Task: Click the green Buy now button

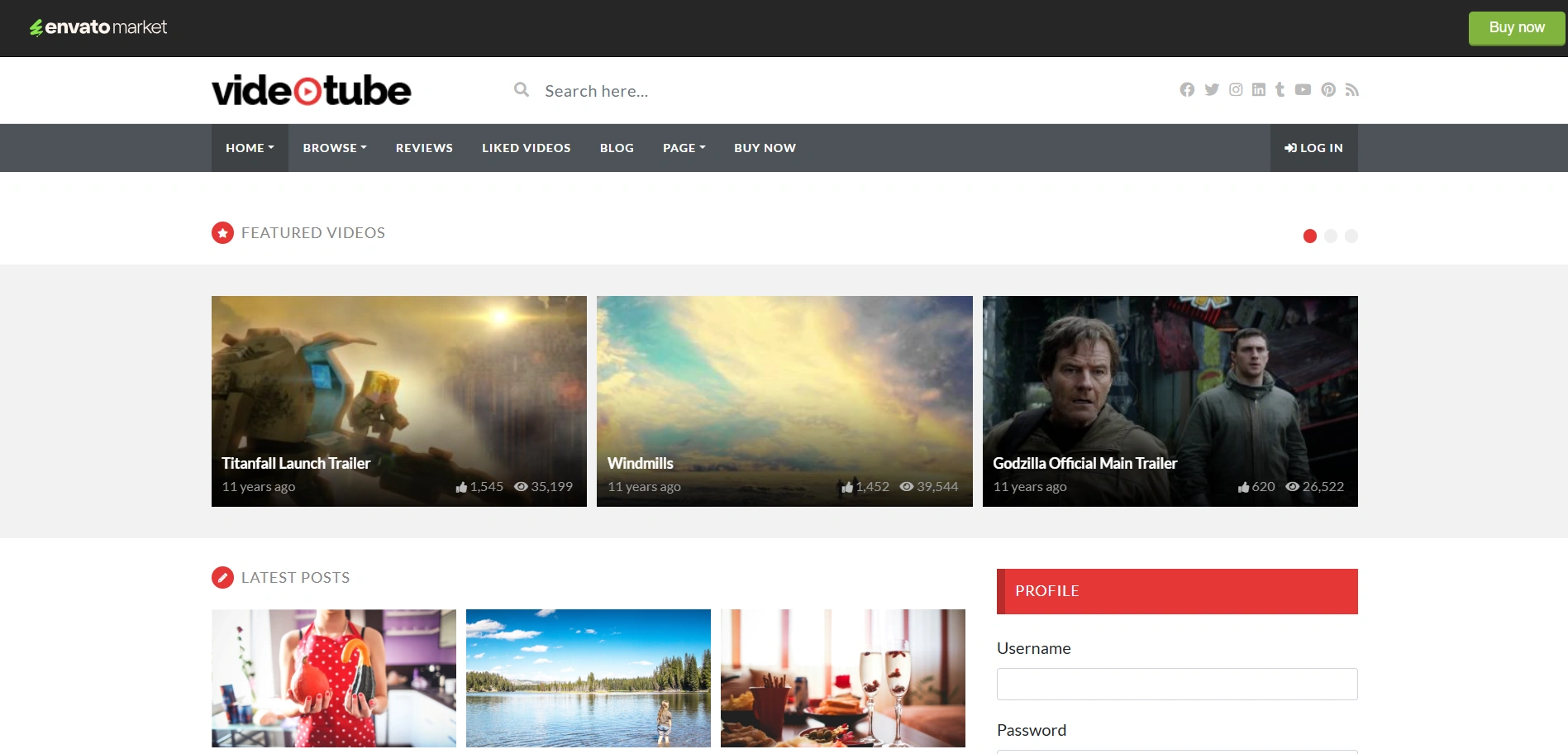Action: click(x=1517, y=28)
